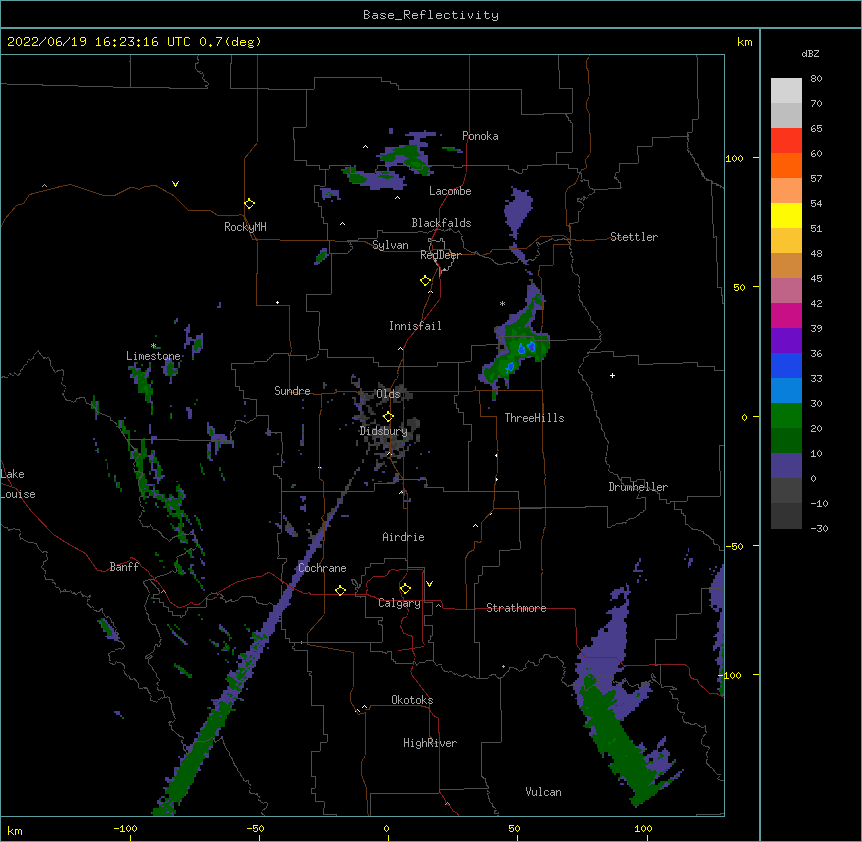Click the Calgary city label
This screenshot has width=862, height=842.
(399, 603)
